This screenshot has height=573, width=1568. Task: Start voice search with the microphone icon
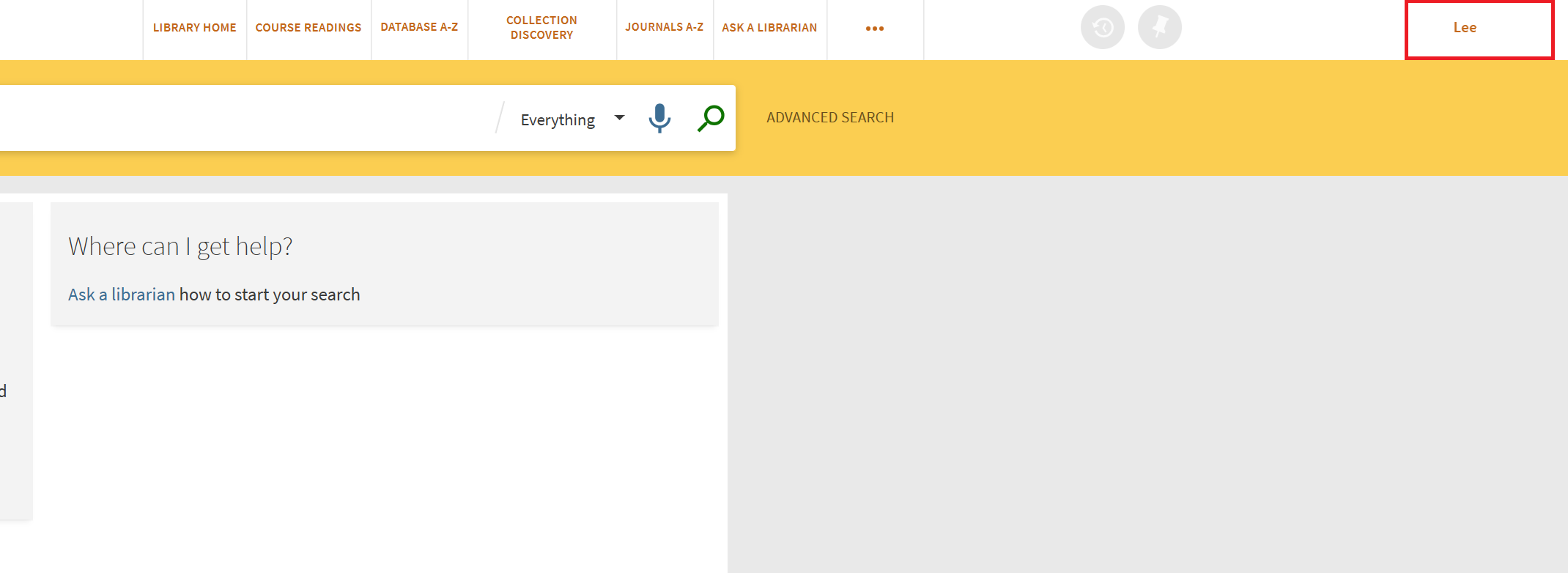(x=659, y=118)
